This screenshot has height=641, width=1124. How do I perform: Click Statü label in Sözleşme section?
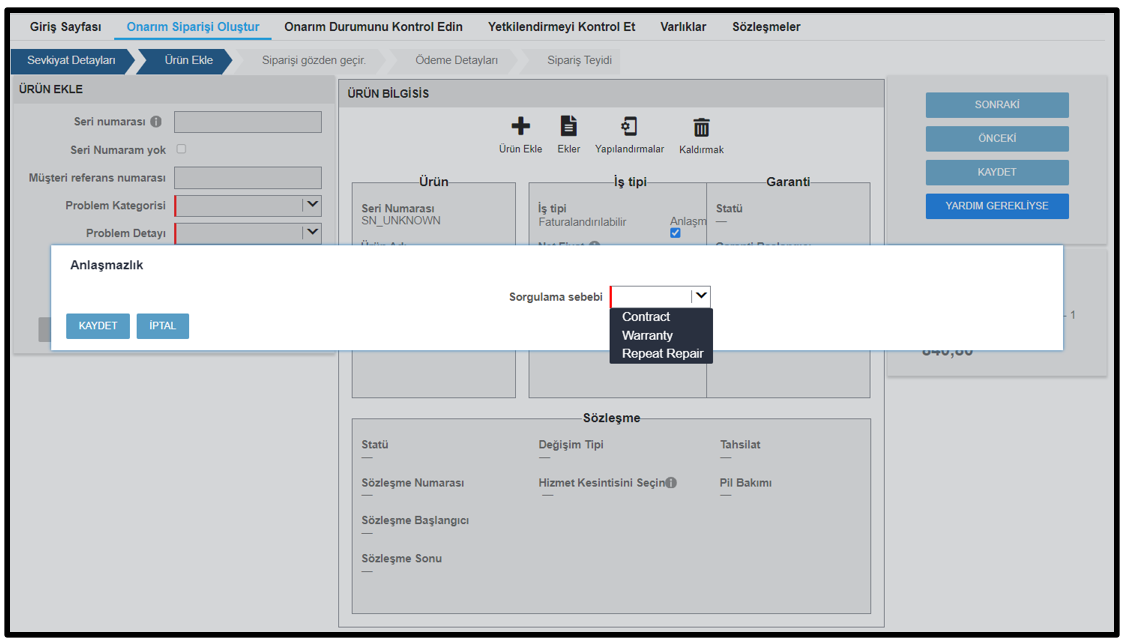[x=375, y=445]
